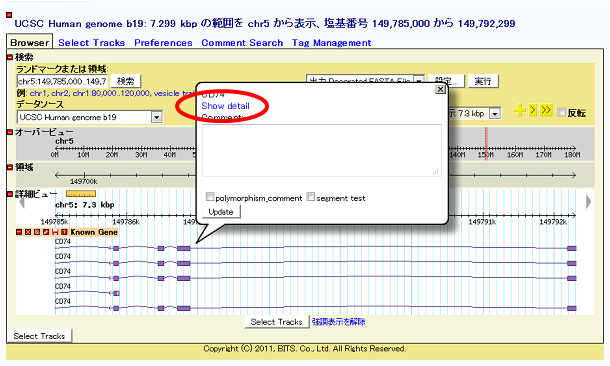Click the chr1 example link
Image resolution: width=610 pixels, height=366 pixels.
pos(38,93)
